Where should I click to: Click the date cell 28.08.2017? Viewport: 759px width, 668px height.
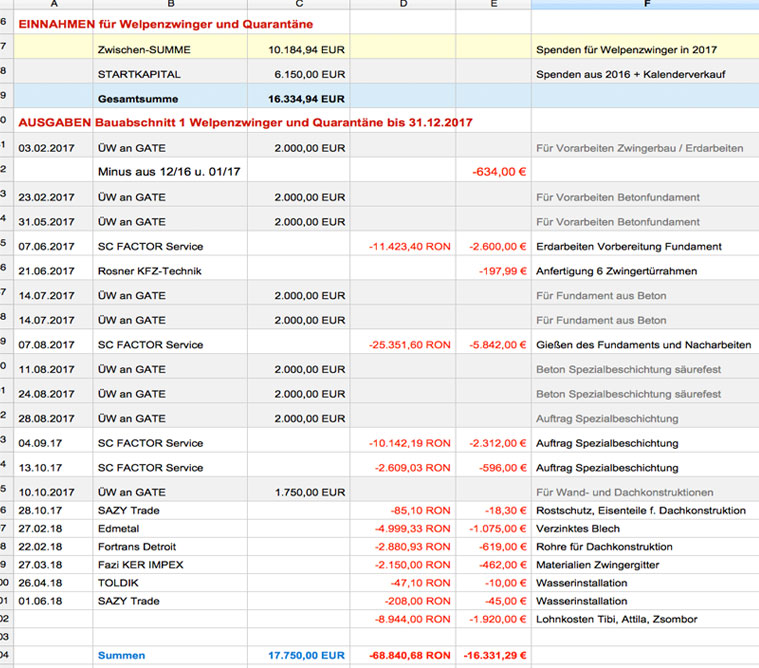(53, 416)
